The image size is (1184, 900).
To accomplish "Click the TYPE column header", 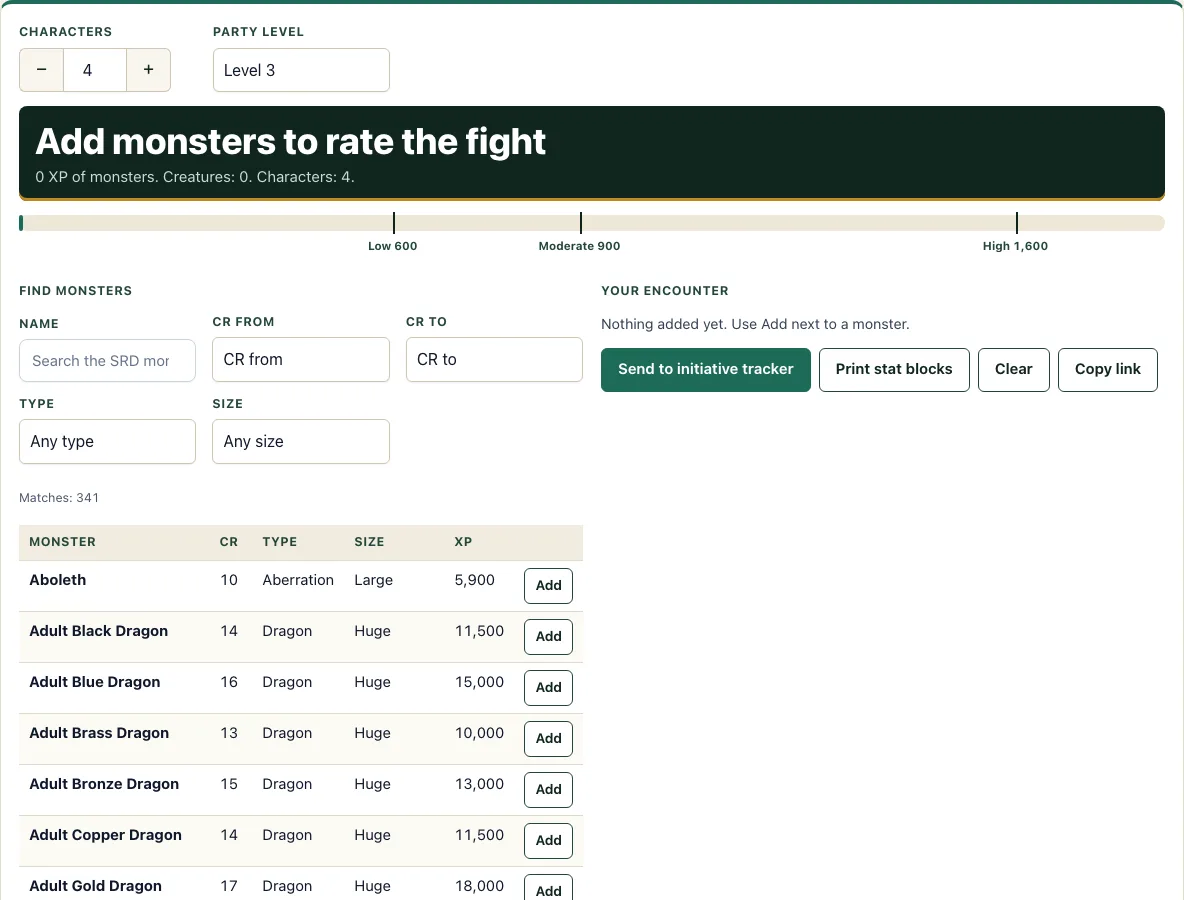I will tap(280, 542).
